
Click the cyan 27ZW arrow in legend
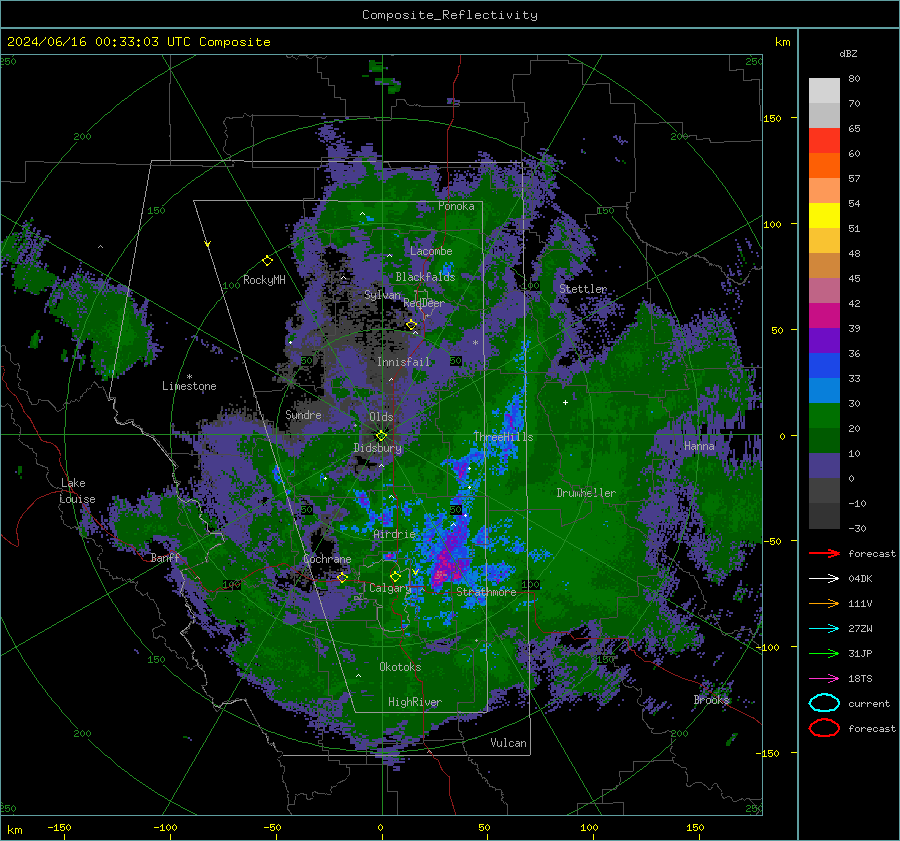[824, 629]
